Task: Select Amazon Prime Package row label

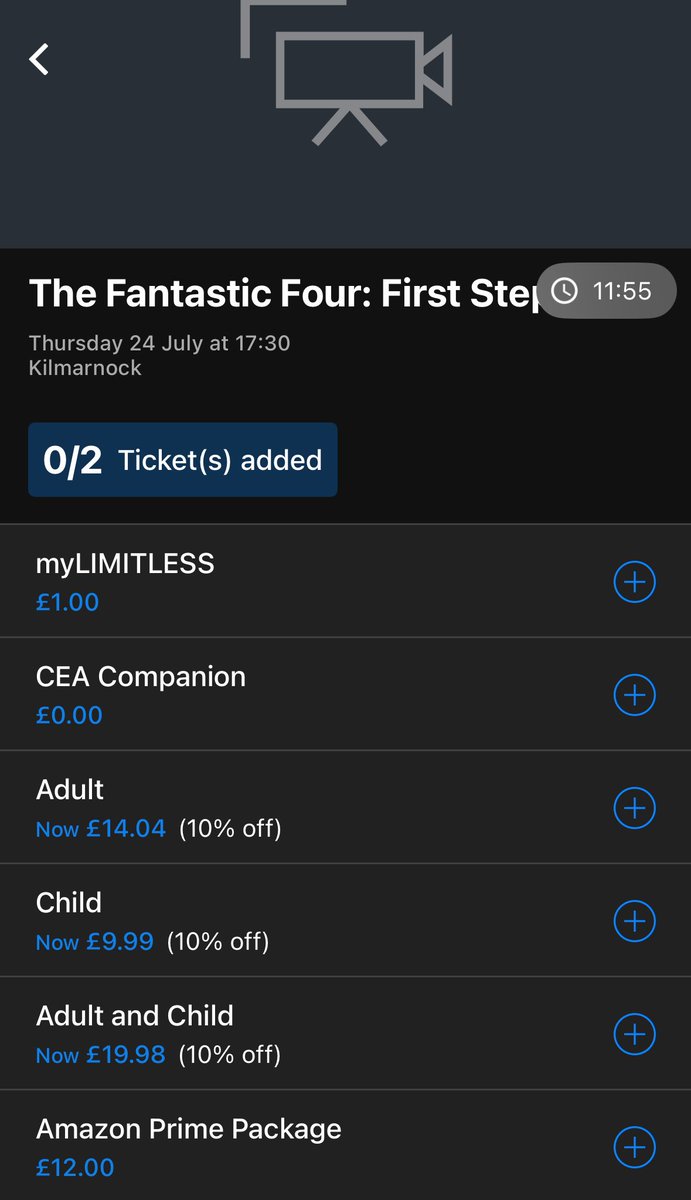Action: coord(189,1129)
